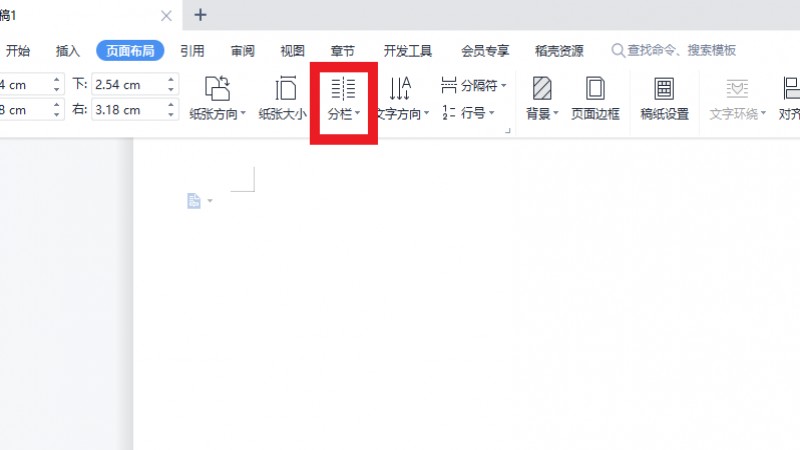This screenshot has width=800, height=450.
Task: Decrease the 右 right margin value
Action: [171, 114]
